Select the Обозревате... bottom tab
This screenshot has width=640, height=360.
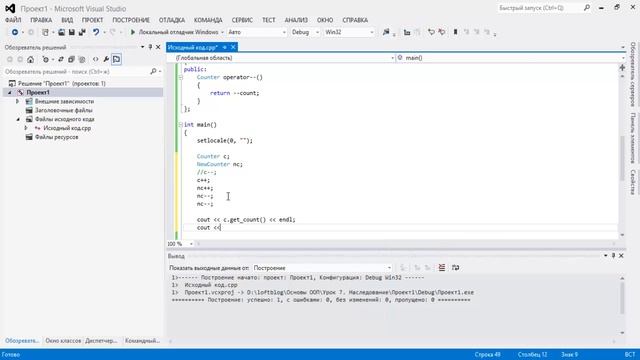(x=22, y=340)
